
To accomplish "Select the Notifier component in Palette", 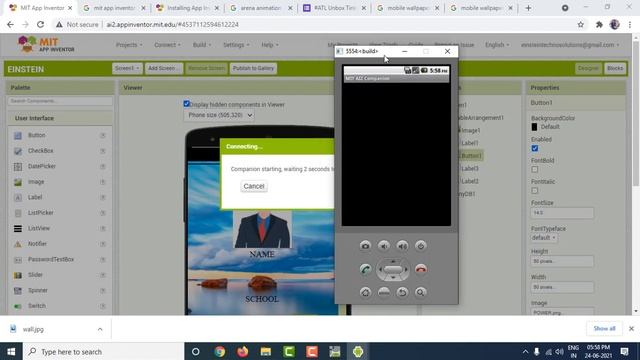I will (37, 244).
